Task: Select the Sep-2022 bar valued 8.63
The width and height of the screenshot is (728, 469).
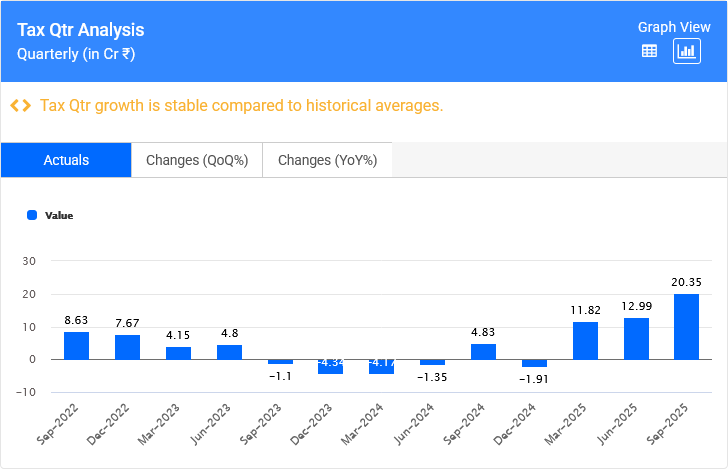Action: [76, 345]
